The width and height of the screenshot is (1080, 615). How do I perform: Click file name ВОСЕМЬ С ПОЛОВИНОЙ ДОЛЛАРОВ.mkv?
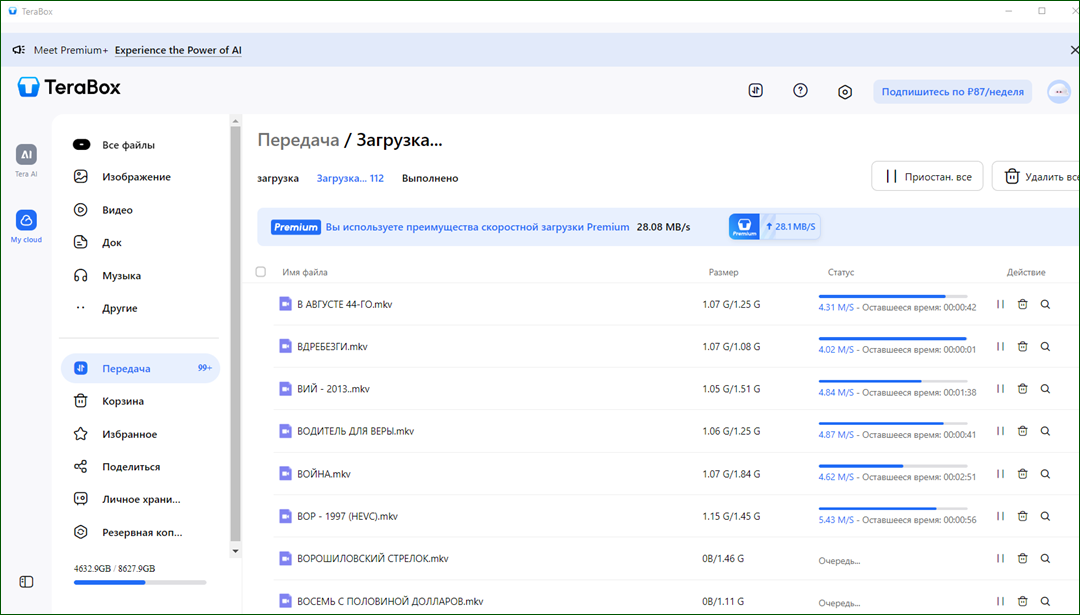[x=390, y=601]
